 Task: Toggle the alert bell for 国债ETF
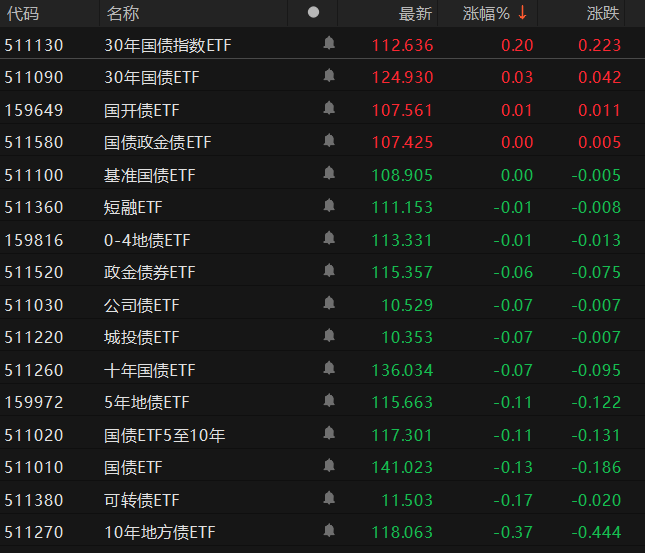coord(329,466)
